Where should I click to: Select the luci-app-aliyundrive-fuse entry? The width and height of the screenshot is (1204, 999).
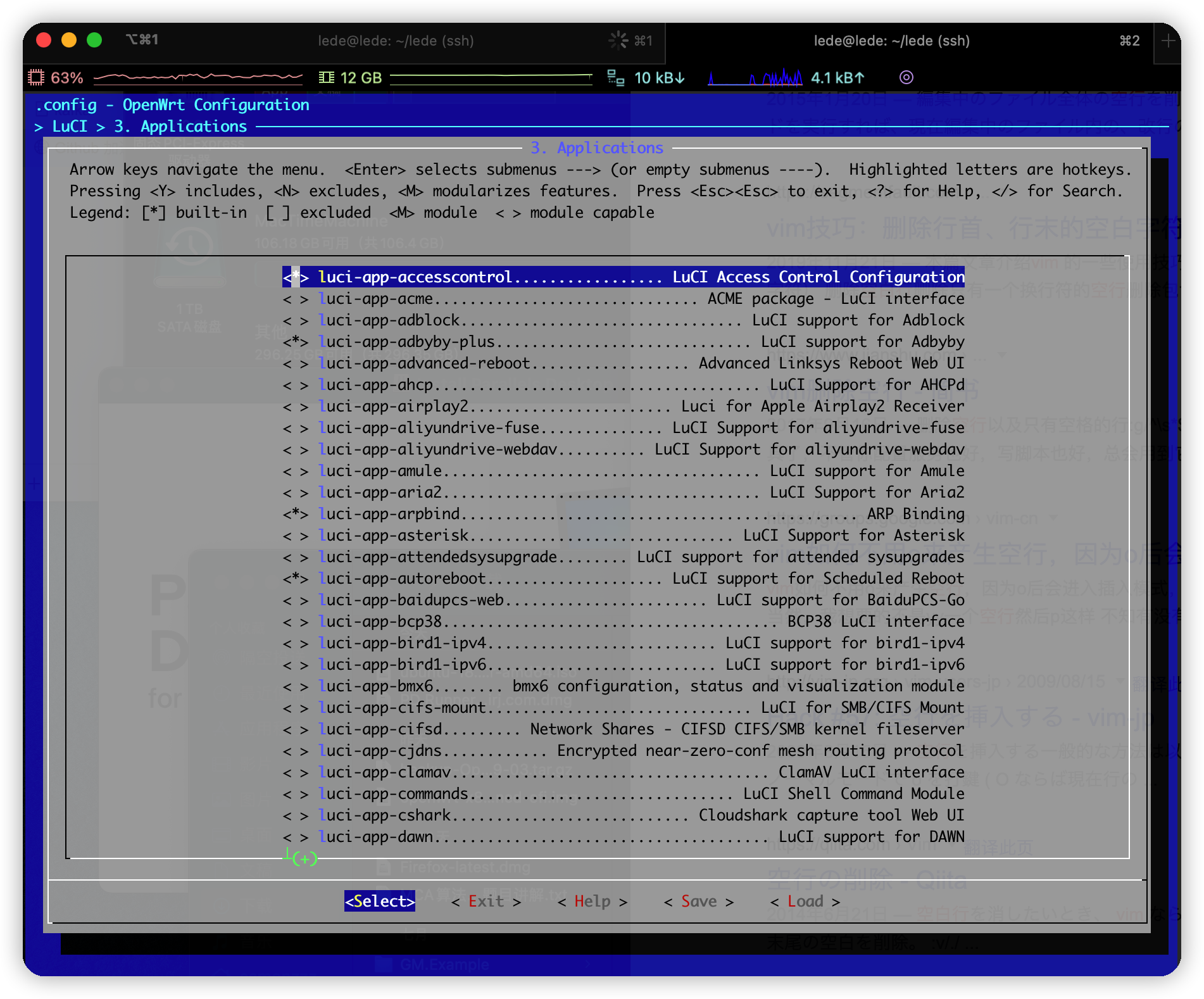624,428
